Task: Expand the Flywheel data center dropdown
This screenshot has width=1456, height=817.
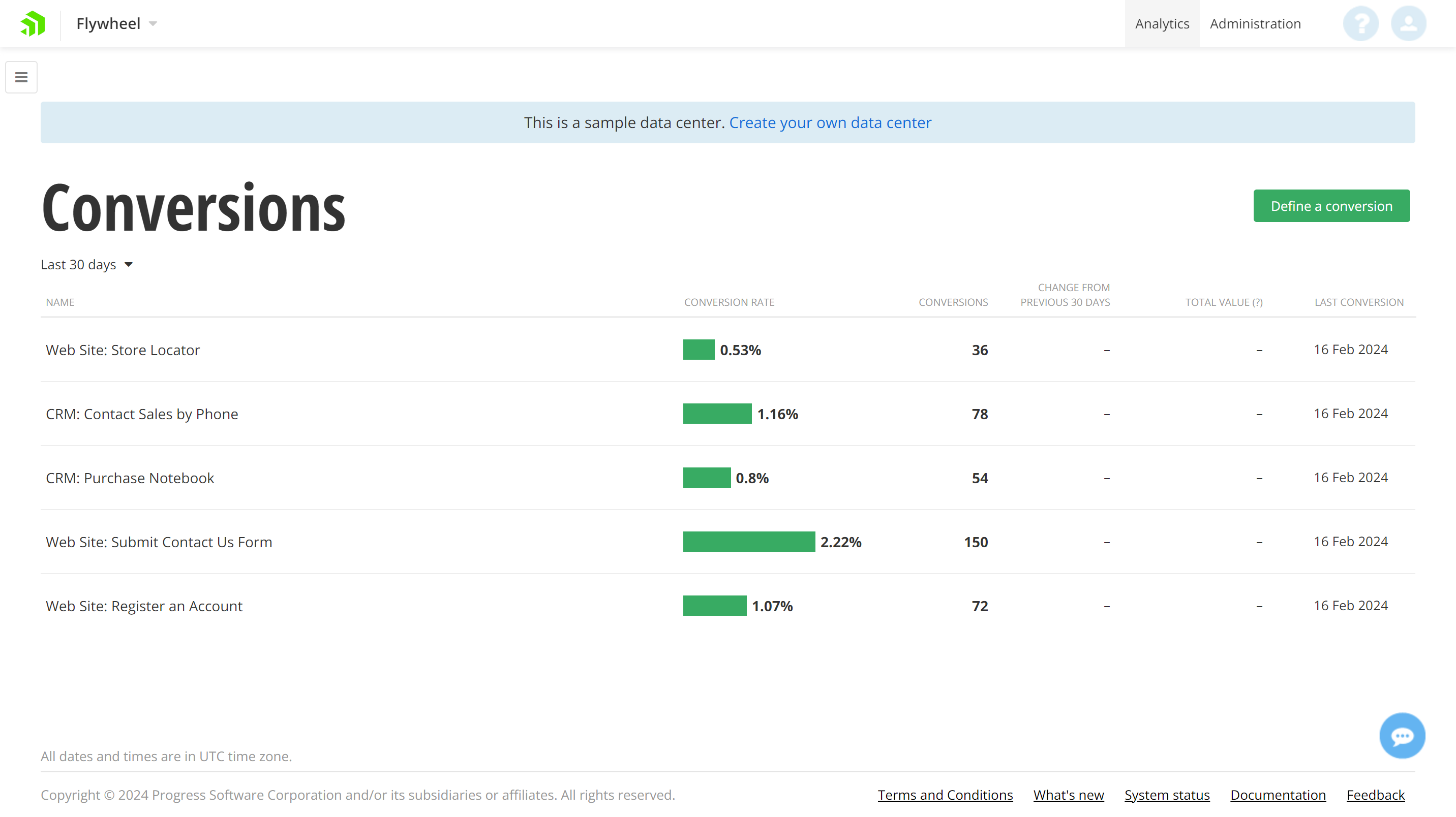Action: point(116,24)
